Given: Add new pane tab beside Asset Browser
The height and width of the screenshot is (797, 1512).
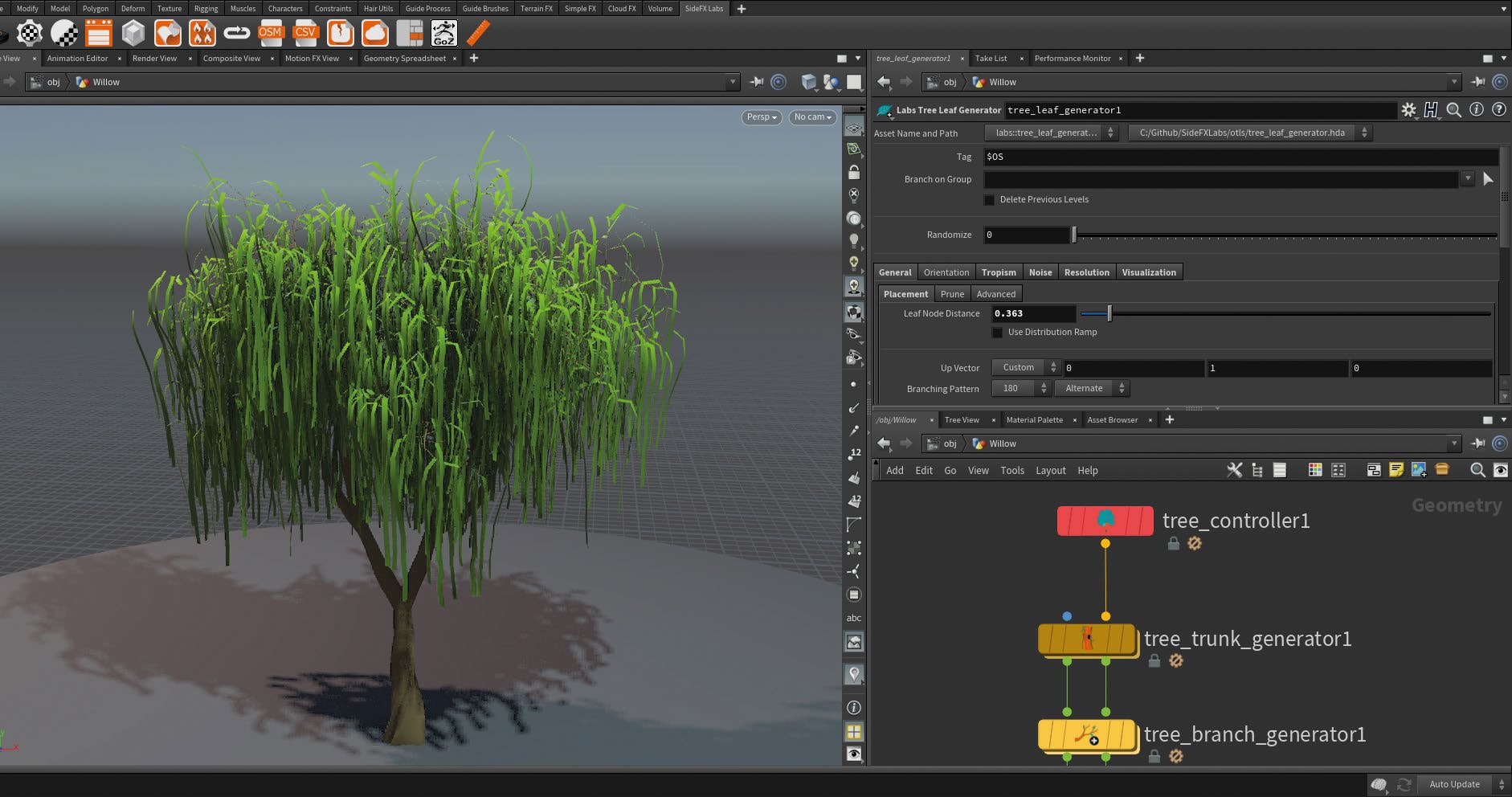Looking at the screenshot, I should coord(1170,419).
